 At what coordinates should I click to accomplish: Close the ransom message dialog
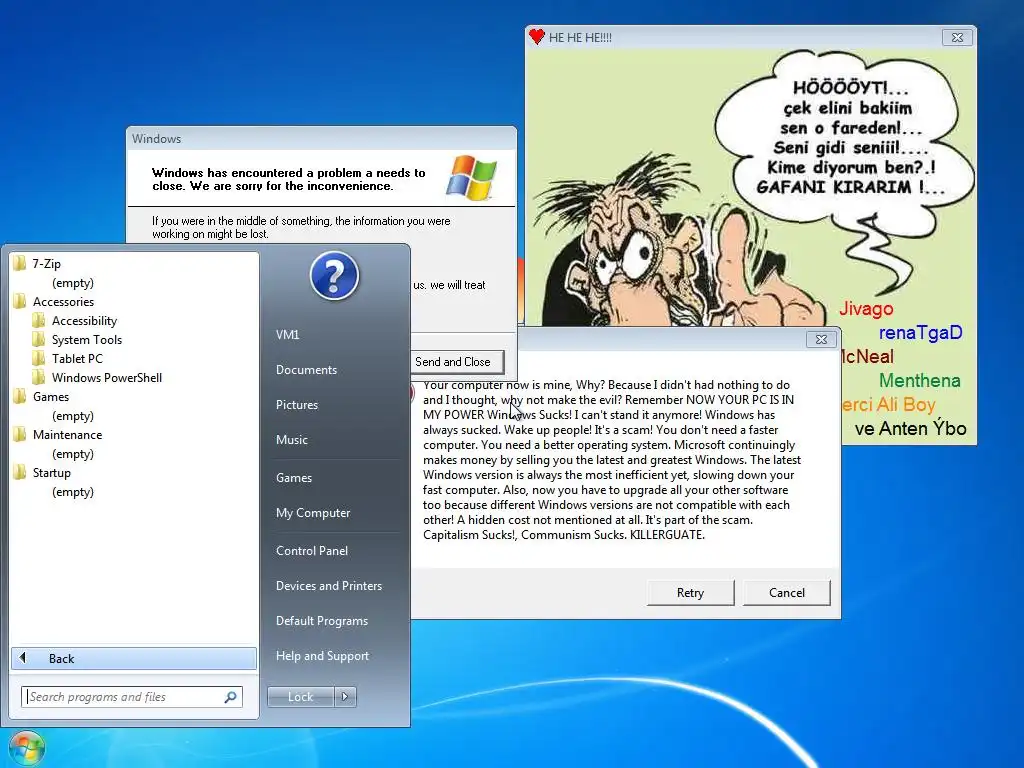pos(822,340)
